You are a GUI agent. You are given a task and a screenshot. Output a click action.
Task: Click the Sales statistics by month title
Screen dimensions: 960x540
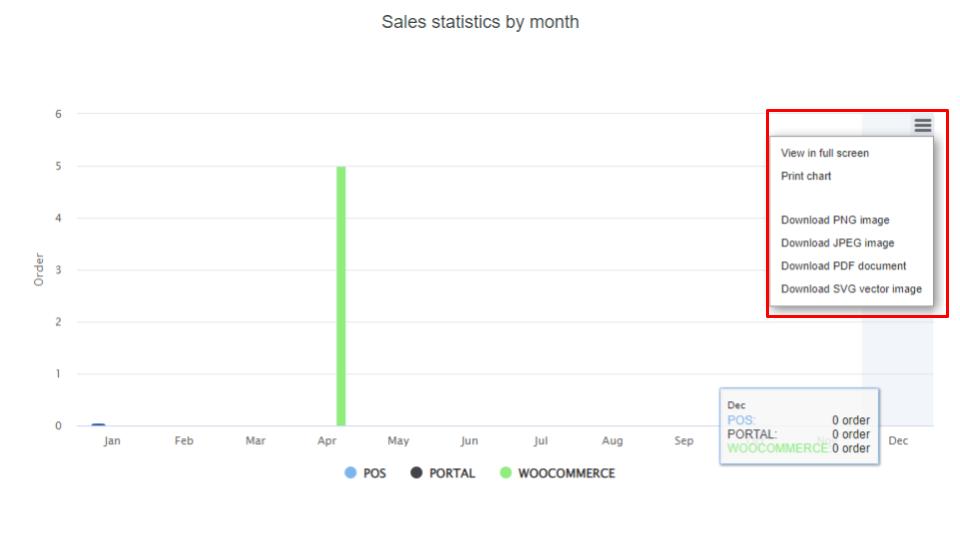click(480, 22)
